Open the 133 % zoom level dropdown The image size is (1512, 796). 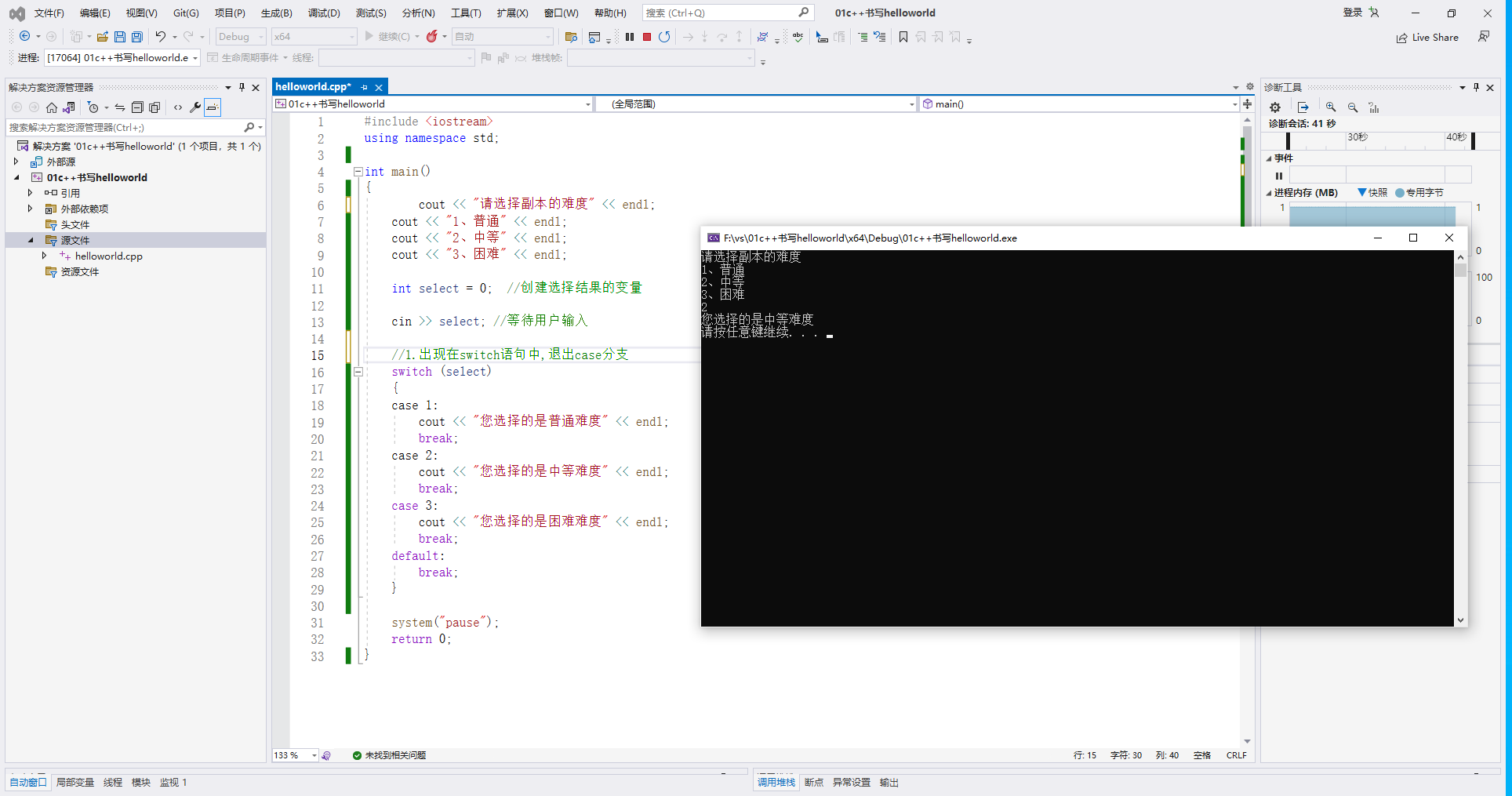click(x=296, y=755)
